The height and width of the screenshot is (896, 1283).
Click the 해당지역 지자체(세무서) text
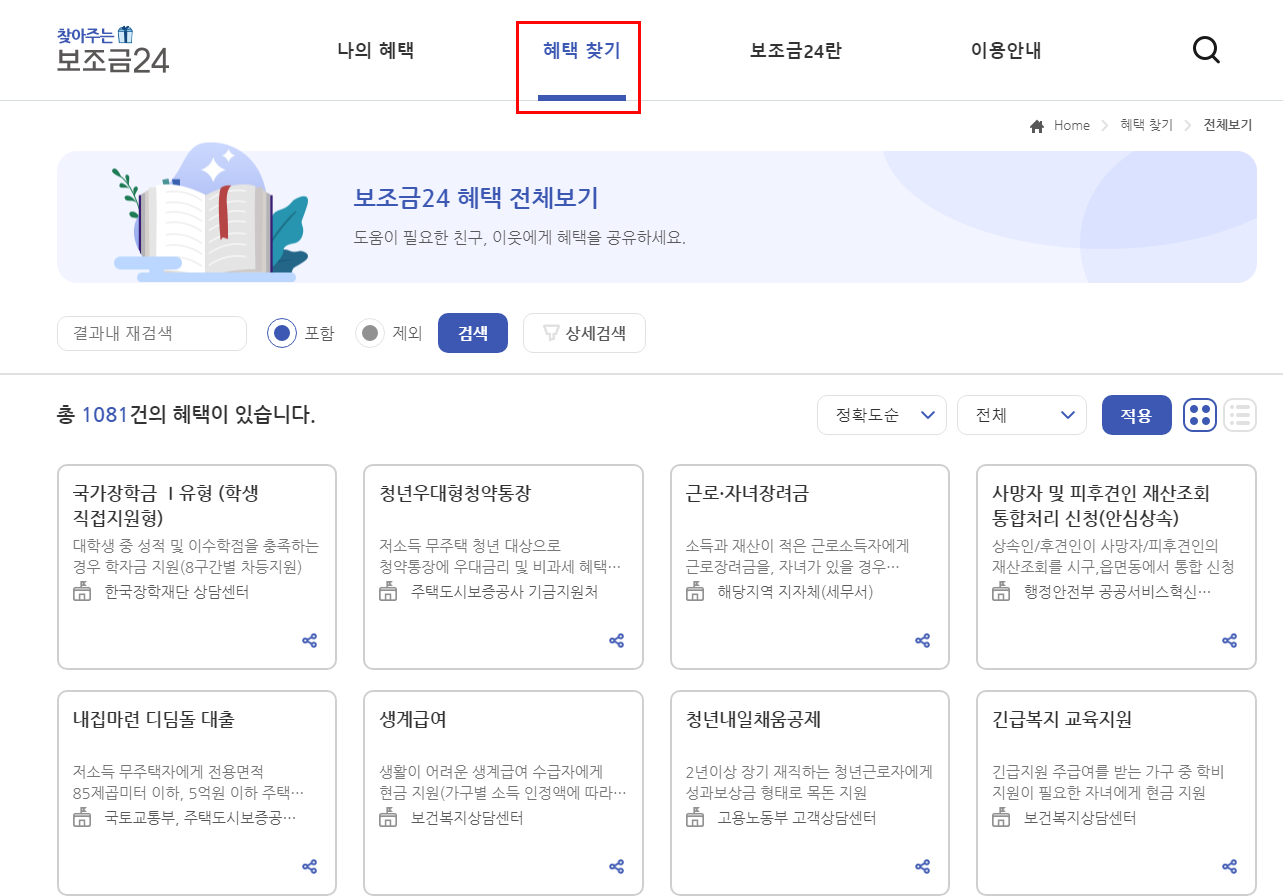click(x=796, y=592)
